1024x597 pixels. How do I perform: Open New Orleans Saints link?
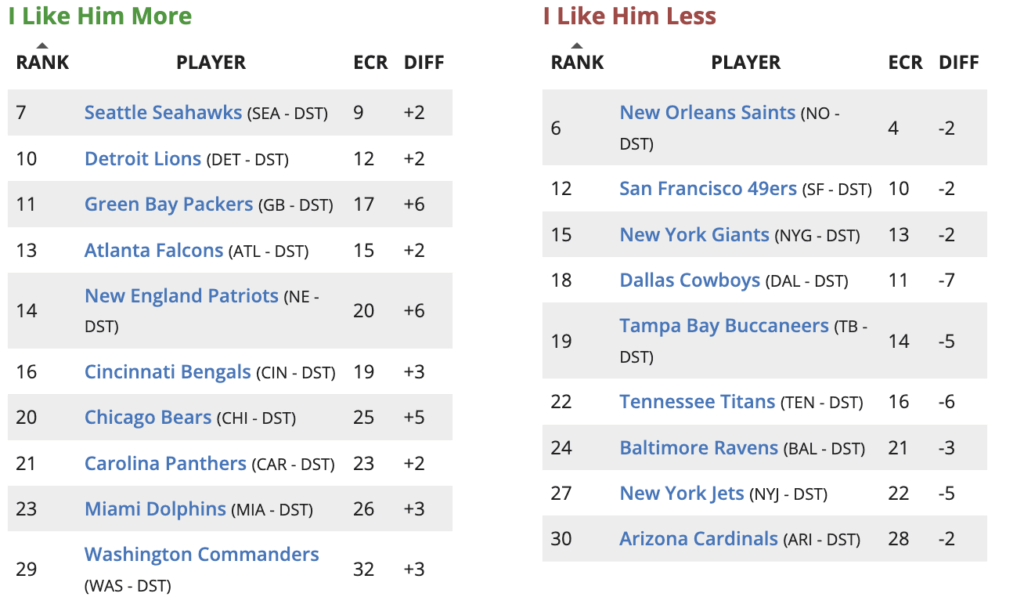pos(707,113)
